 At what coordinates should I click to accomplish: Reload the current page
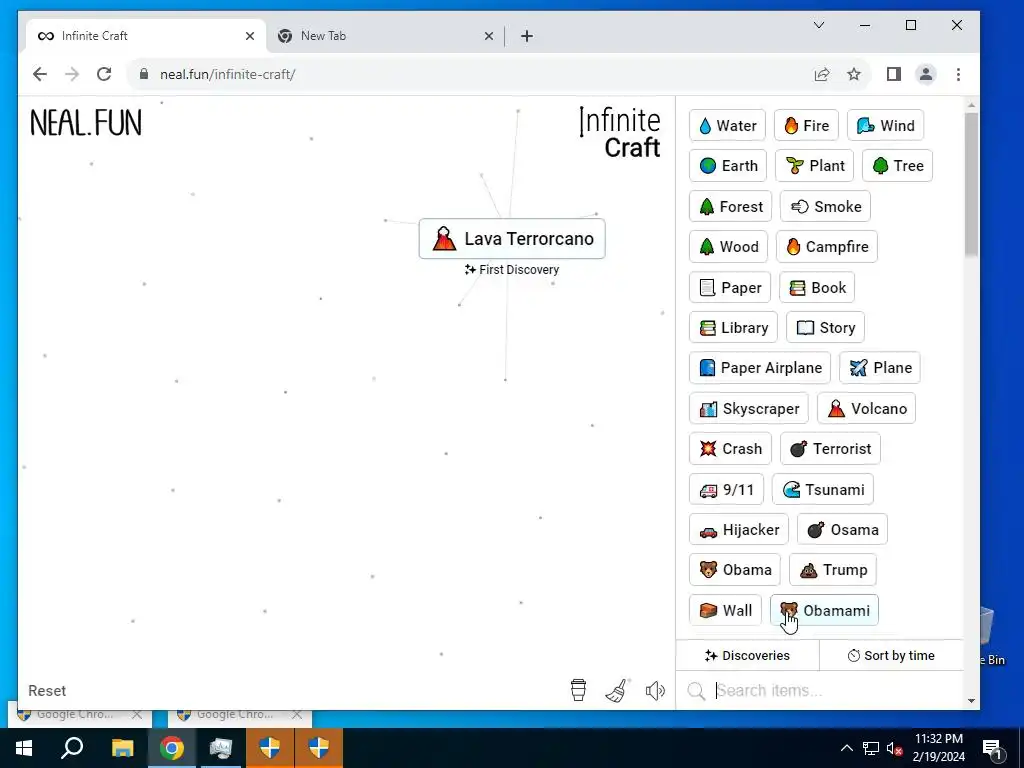[104, 74]
